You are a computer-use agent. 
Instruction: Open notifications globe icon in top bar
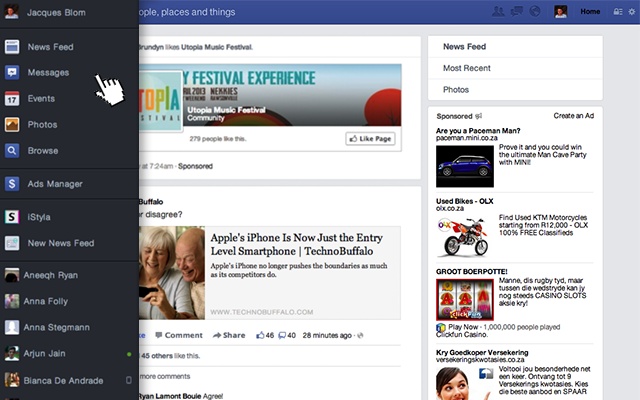(x=535, y=11)
